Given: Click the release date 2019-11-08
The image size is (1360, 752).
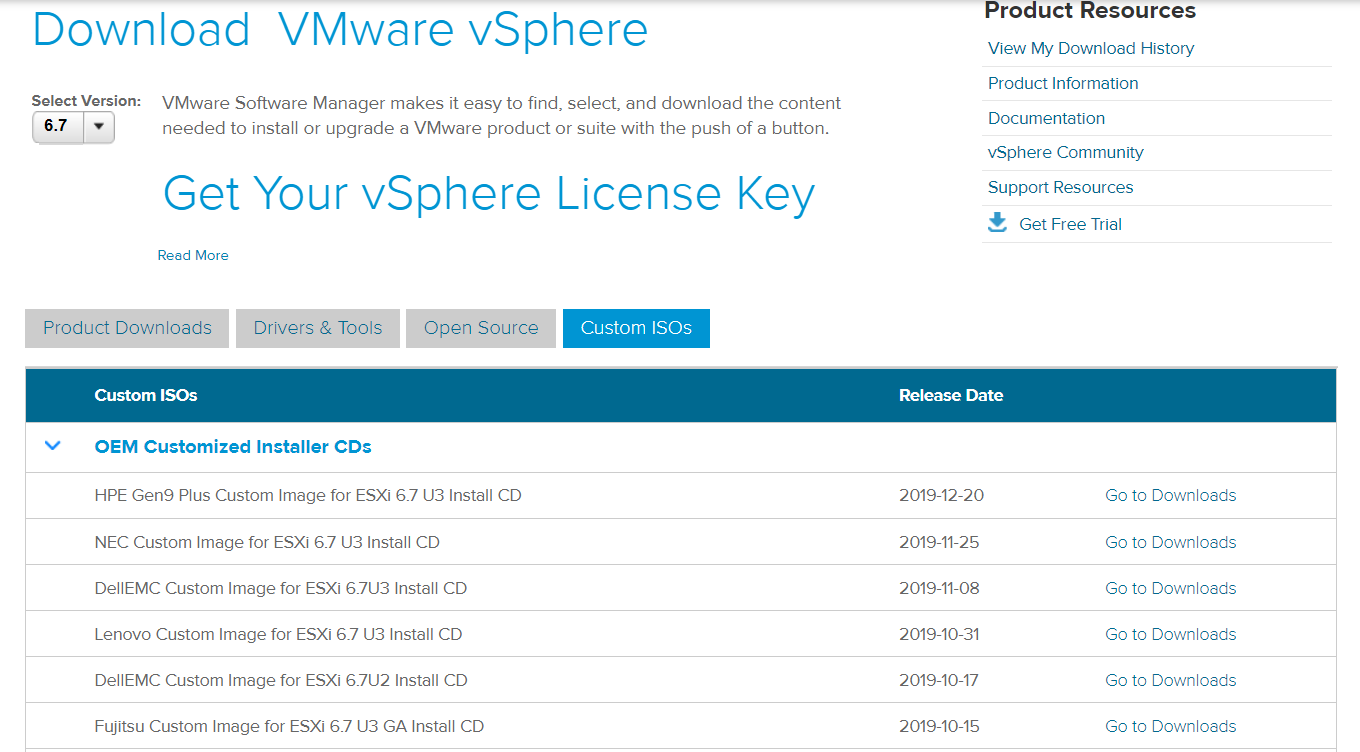Looking at the screenshot, I should (x=939, y=588).
